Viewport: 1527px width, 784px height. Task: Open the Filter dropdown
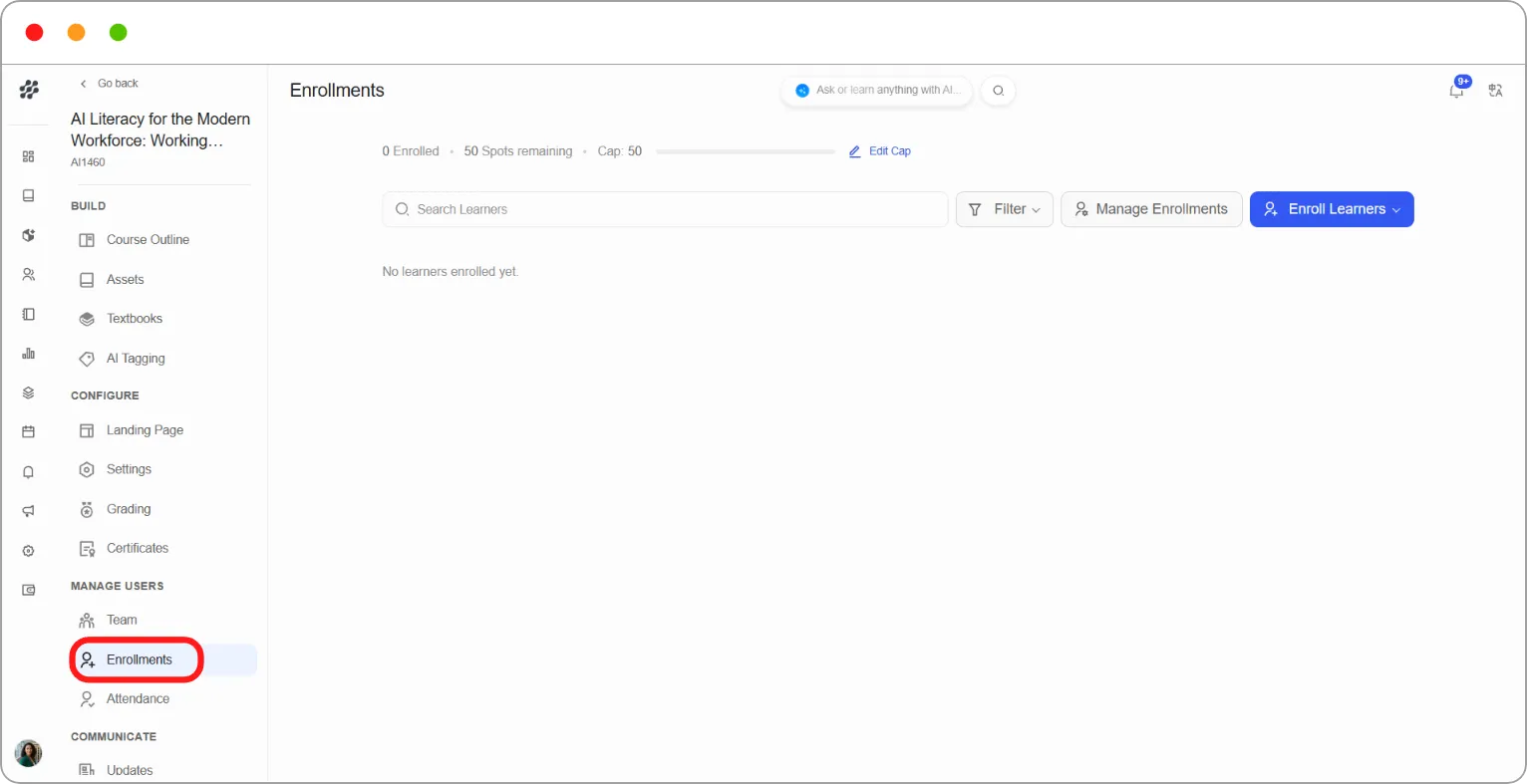(1005, 209)
